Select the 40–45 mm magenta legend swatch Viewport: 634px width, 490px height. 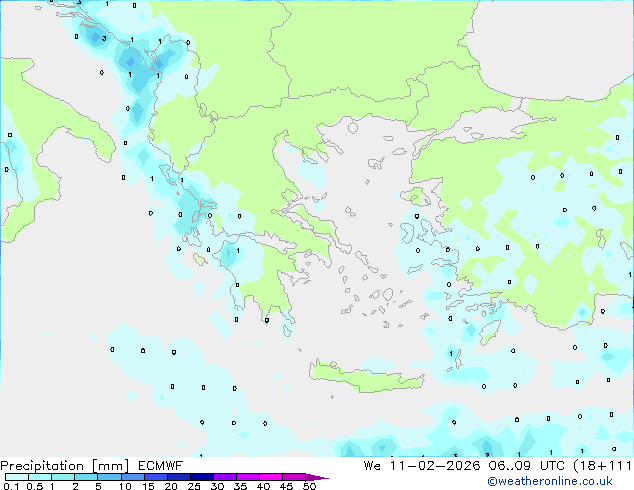coord(271,477)
